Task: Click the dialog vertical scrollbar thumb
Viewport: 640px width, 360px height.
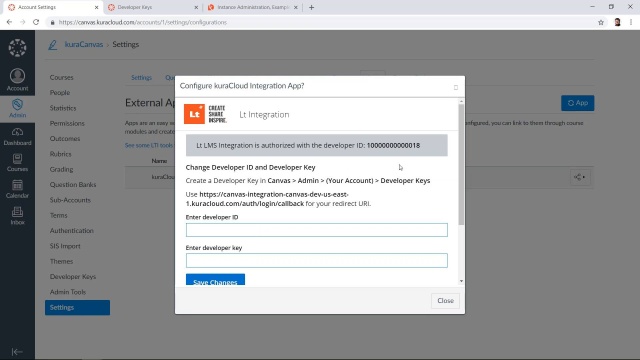Action: (x=461, y=165)
